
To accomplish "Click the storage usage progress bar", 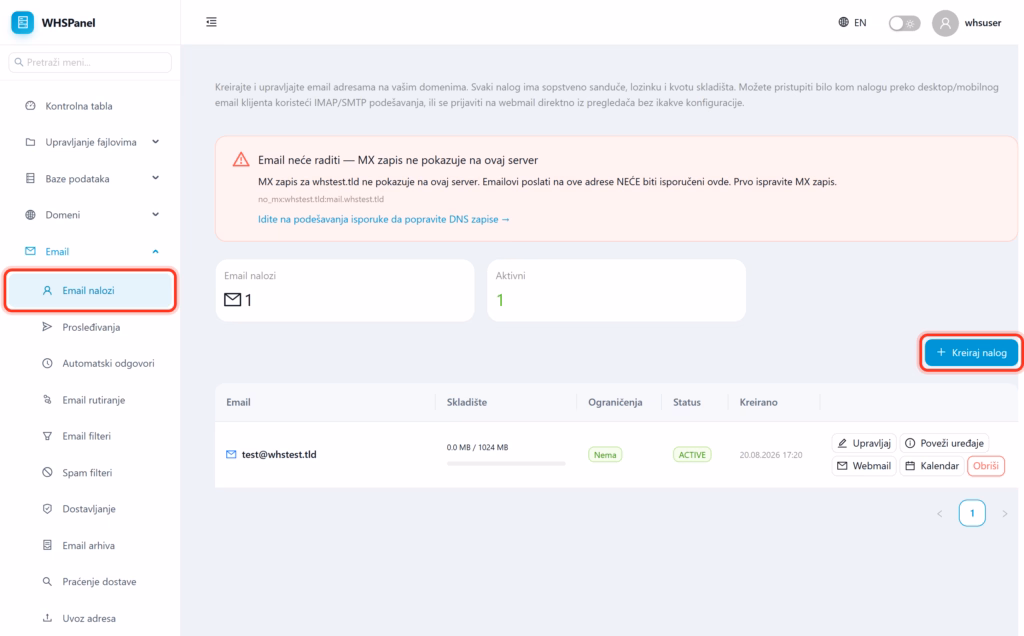I will point(505,464).
